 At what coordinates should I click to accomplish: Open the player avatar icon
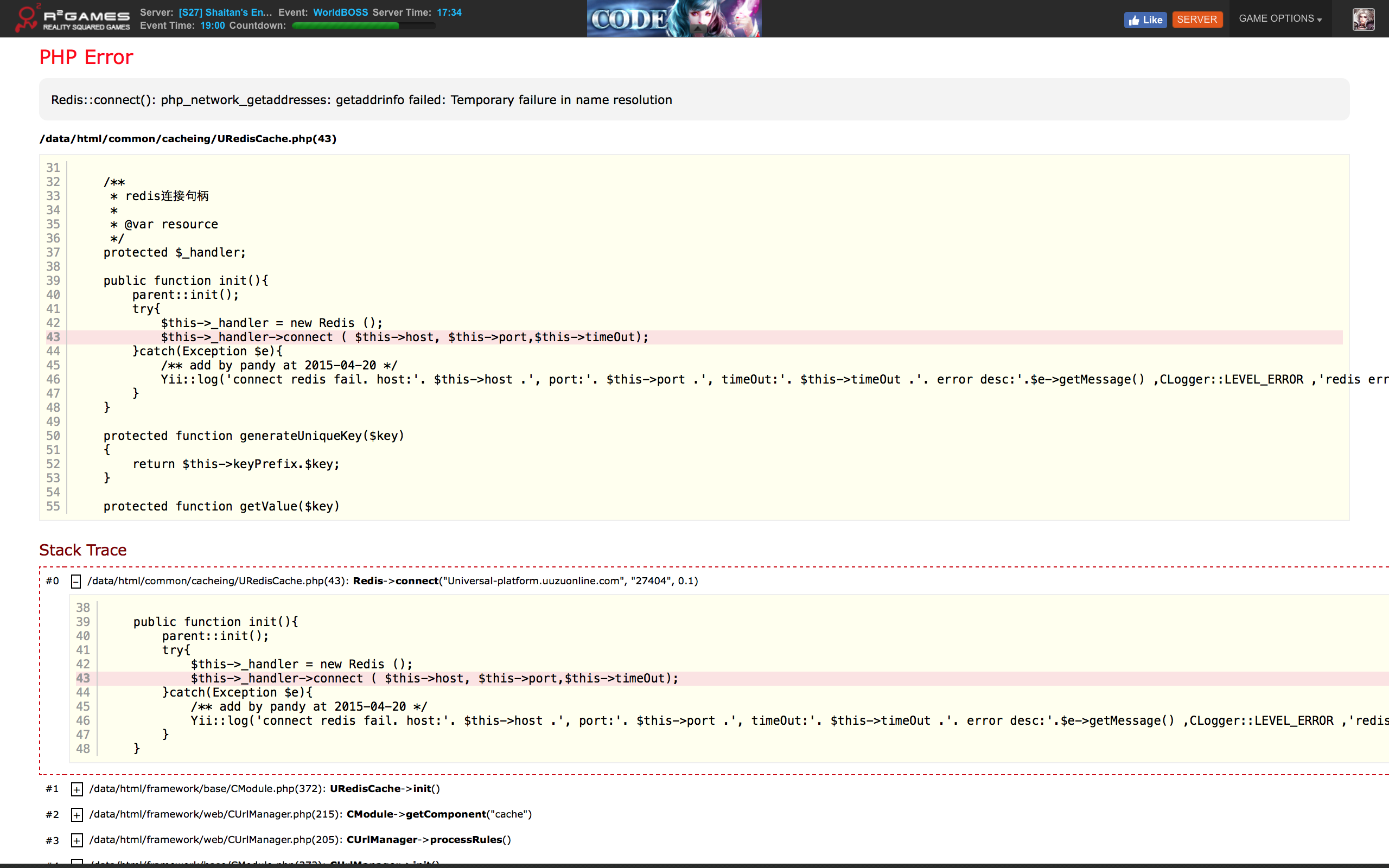1362,20
